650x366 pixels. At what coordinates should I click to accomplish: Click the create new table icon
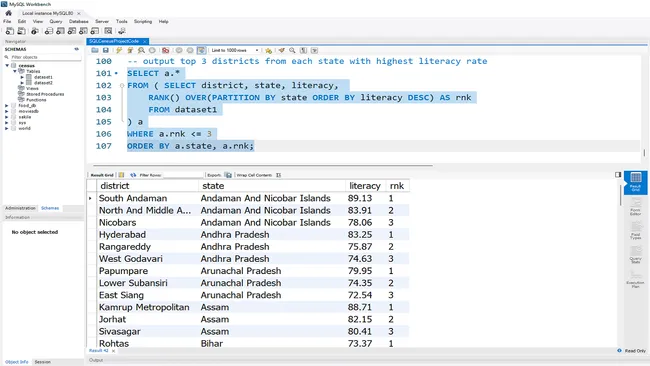point(60,31)
